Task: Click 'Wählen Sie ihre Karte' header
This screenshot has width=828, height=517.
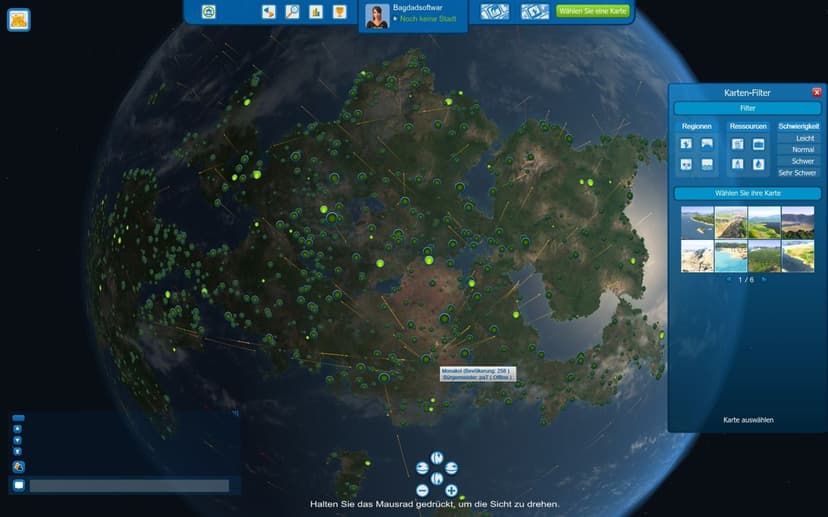Action: point(747,193)
